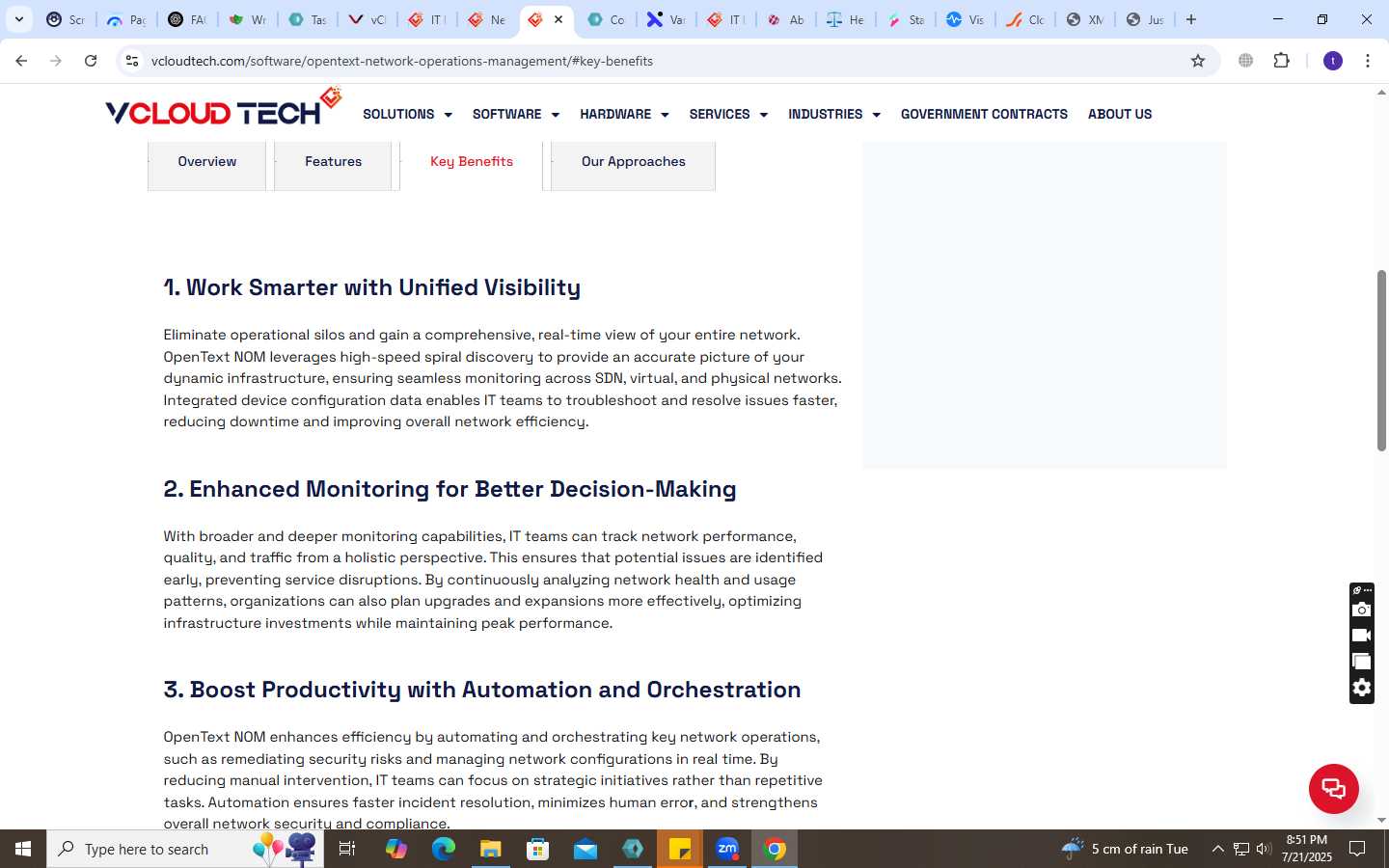Open the tab search dropdown arrow
Screen dimensions: 1389x868
pyautogui.click(x=18, y=19)
